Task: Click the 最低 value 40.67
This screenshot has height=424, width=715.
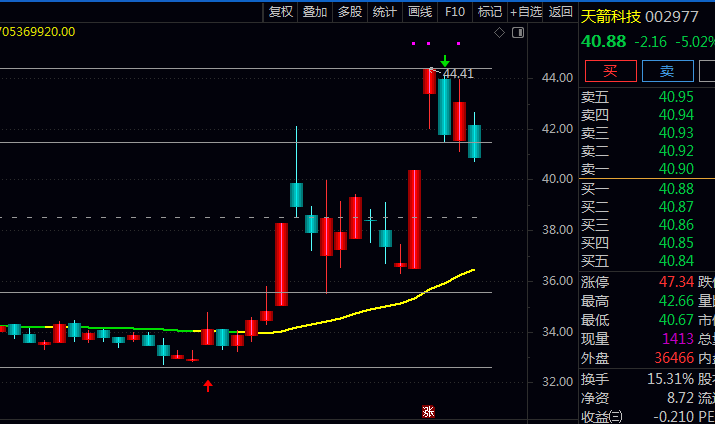Action: pyautogui.click(x=676, y=320)
